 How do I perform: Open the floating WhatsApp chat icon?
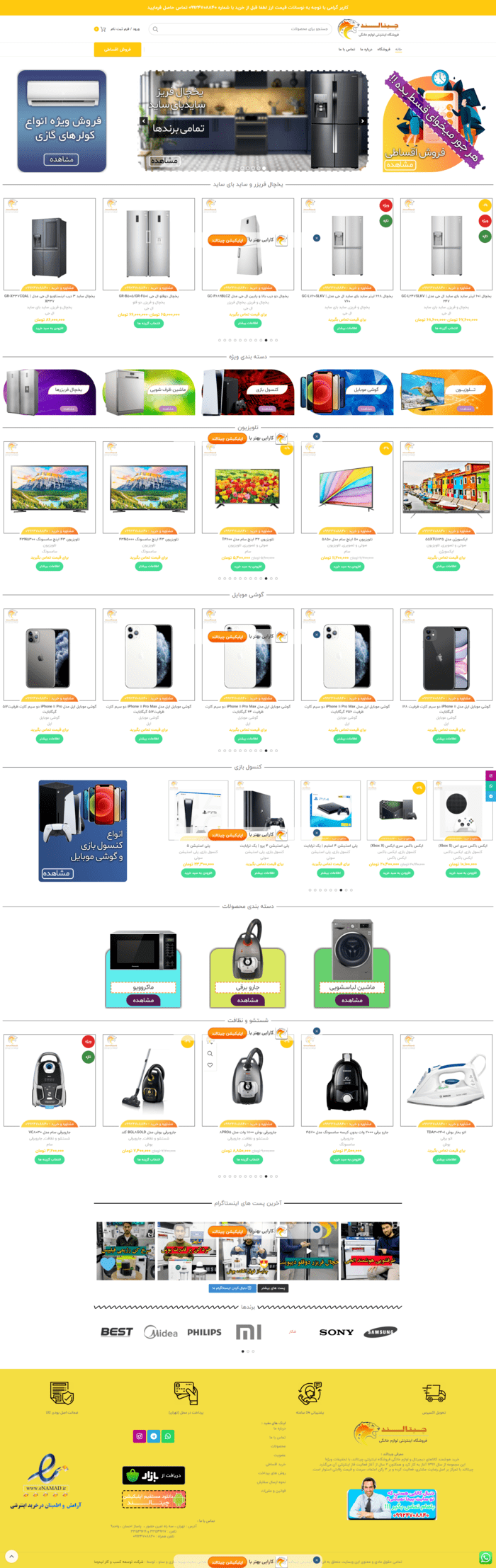point(485,1557)
